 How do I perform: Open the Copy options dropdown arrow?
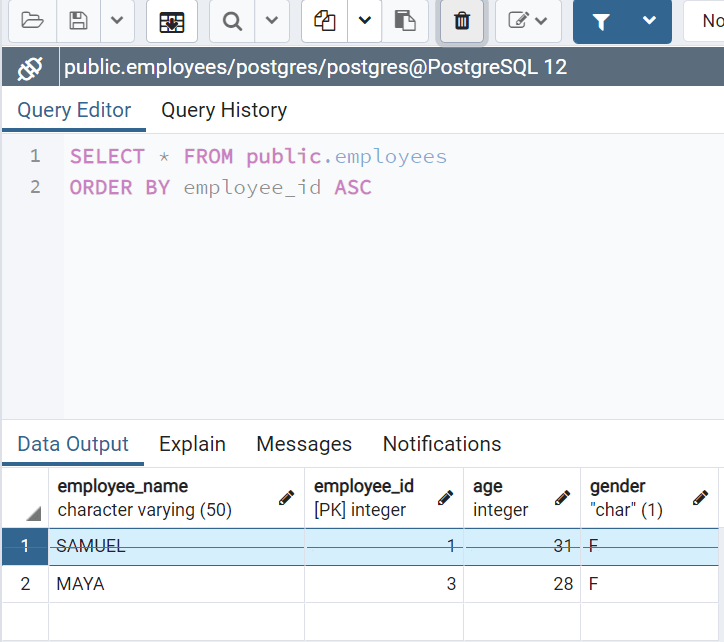(364, 21)
